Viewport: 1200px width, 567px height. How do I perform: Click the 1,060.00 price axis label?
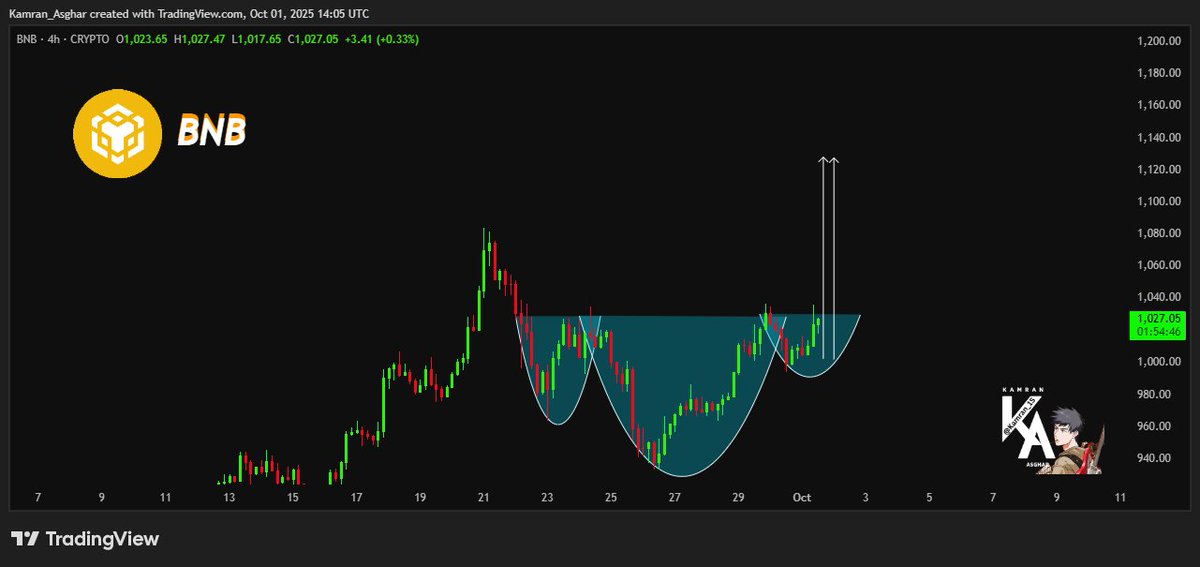tap(1160, 265)
